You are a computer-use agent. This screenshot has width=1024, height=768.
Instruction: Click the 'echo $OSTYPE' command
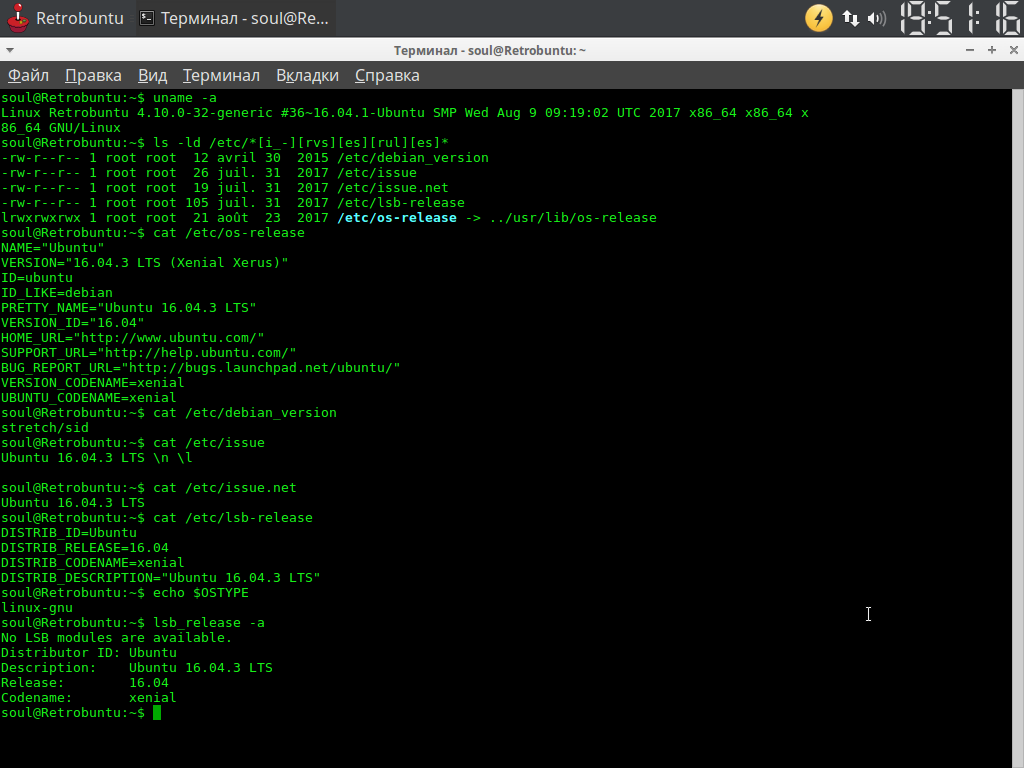201,594
